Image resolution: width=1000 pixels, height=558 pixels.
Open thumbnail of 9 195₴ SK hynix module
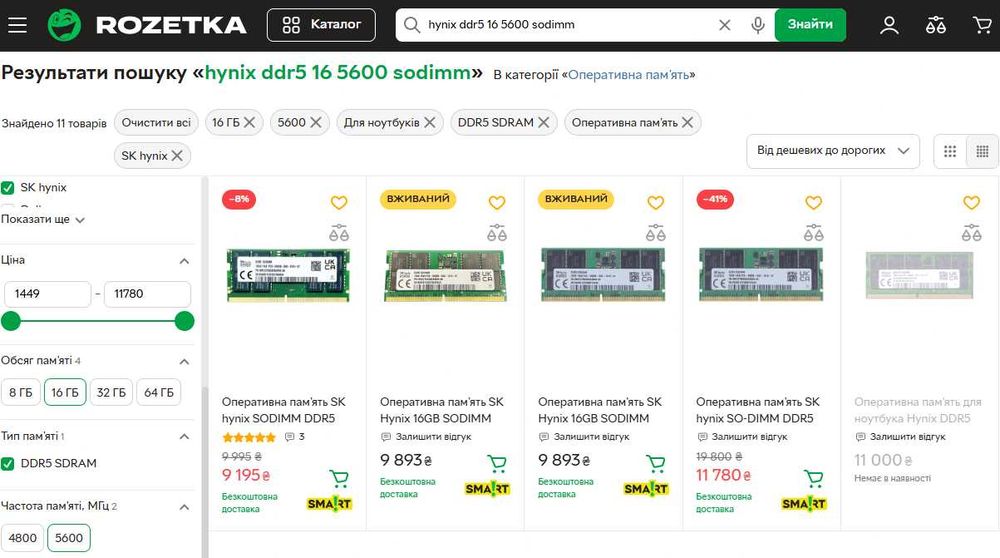coord(288,275)
